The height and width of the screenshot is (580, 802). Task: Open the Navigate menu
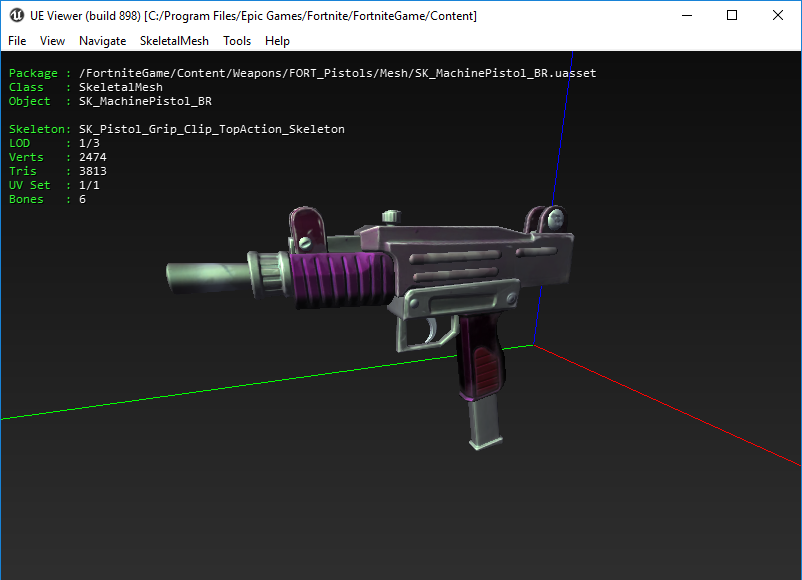[102, 41]
